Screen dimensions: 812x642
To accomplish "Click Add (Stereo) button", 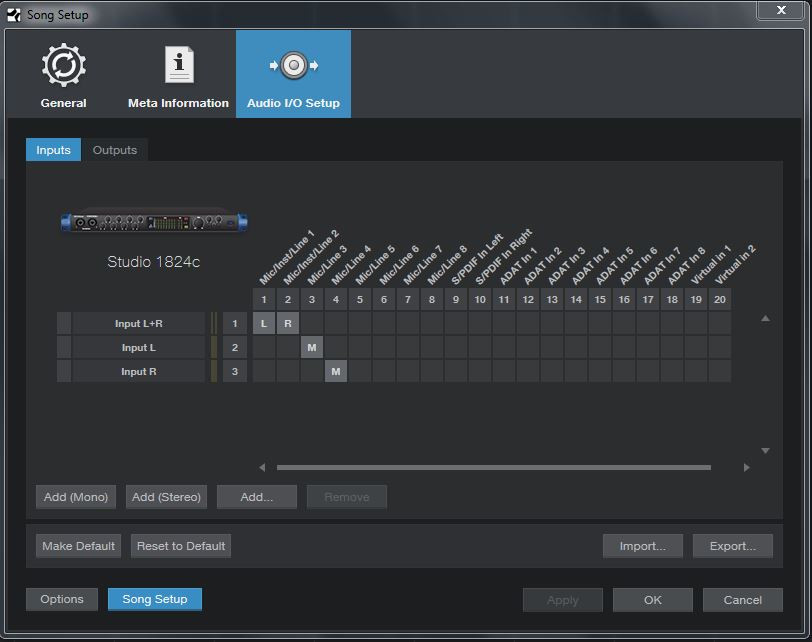I will (x=166, y=497).
